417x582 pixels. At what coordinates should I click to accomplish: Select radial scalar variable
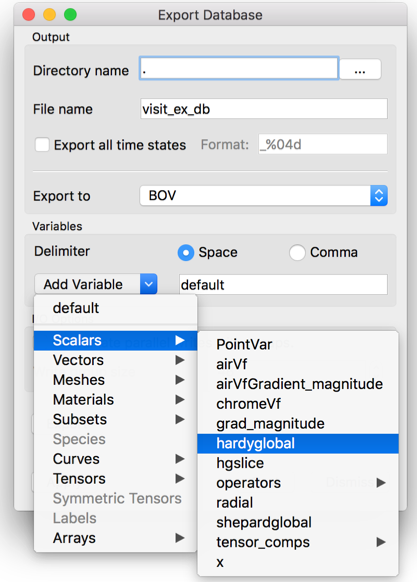tap(298, 503)
